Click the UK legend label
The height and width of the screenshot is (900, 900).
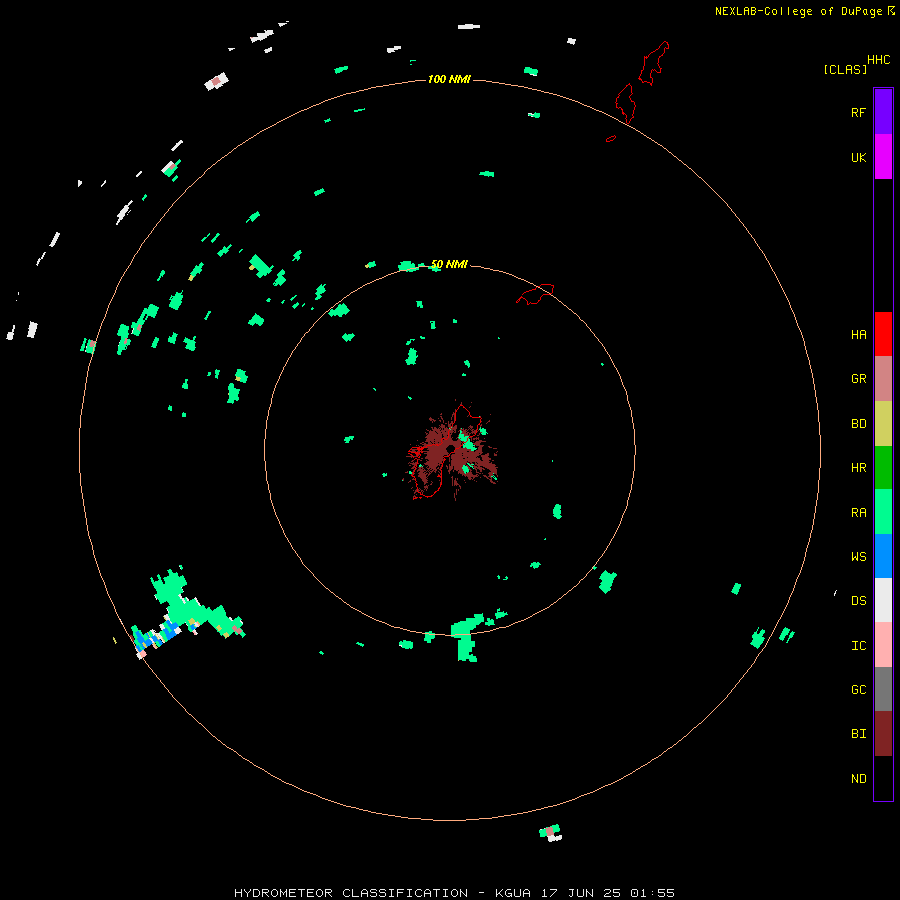pos(858,157)
